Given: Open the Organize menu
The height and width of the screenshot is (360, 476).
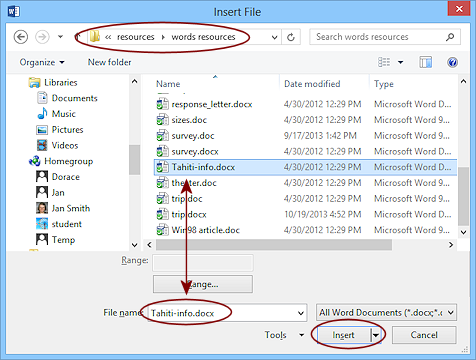Looking at the screenshot, I should 42,62.
